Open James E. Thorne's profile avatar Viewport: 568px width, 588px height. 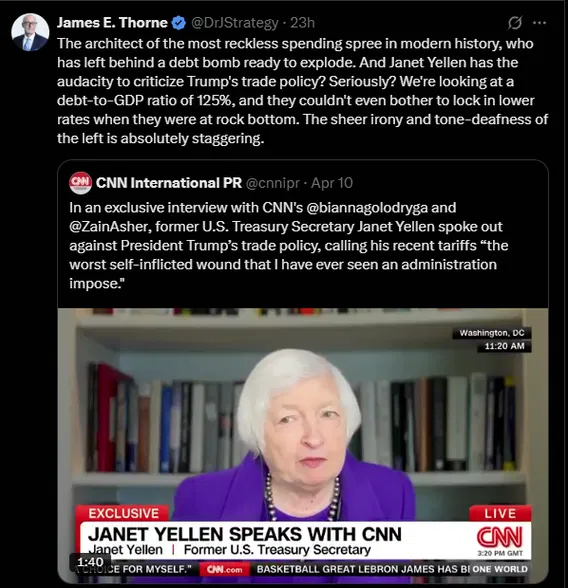click(x=30, y=32)
